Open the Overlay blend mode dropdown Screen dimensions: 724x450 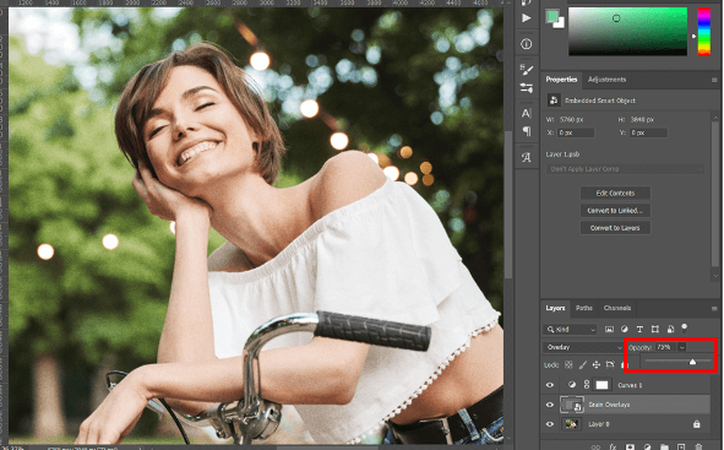pyautogui.click(x=582, y=347)
